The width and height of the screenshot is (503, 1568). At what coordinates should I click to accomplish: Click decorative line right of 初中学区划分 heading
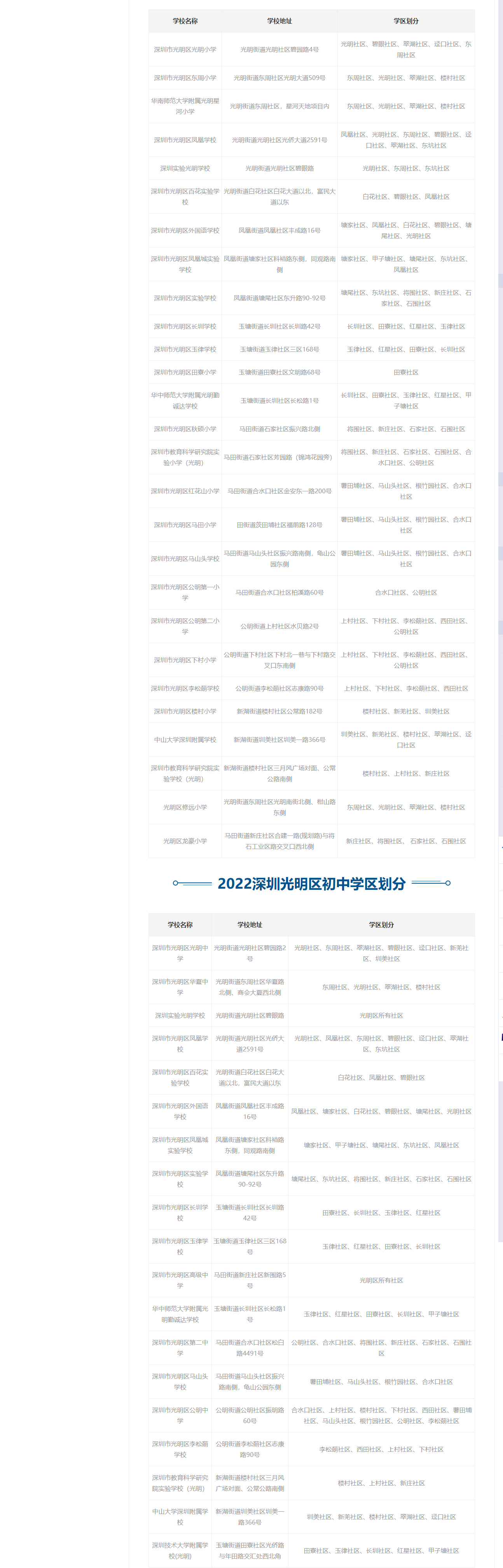pos(431,882)
